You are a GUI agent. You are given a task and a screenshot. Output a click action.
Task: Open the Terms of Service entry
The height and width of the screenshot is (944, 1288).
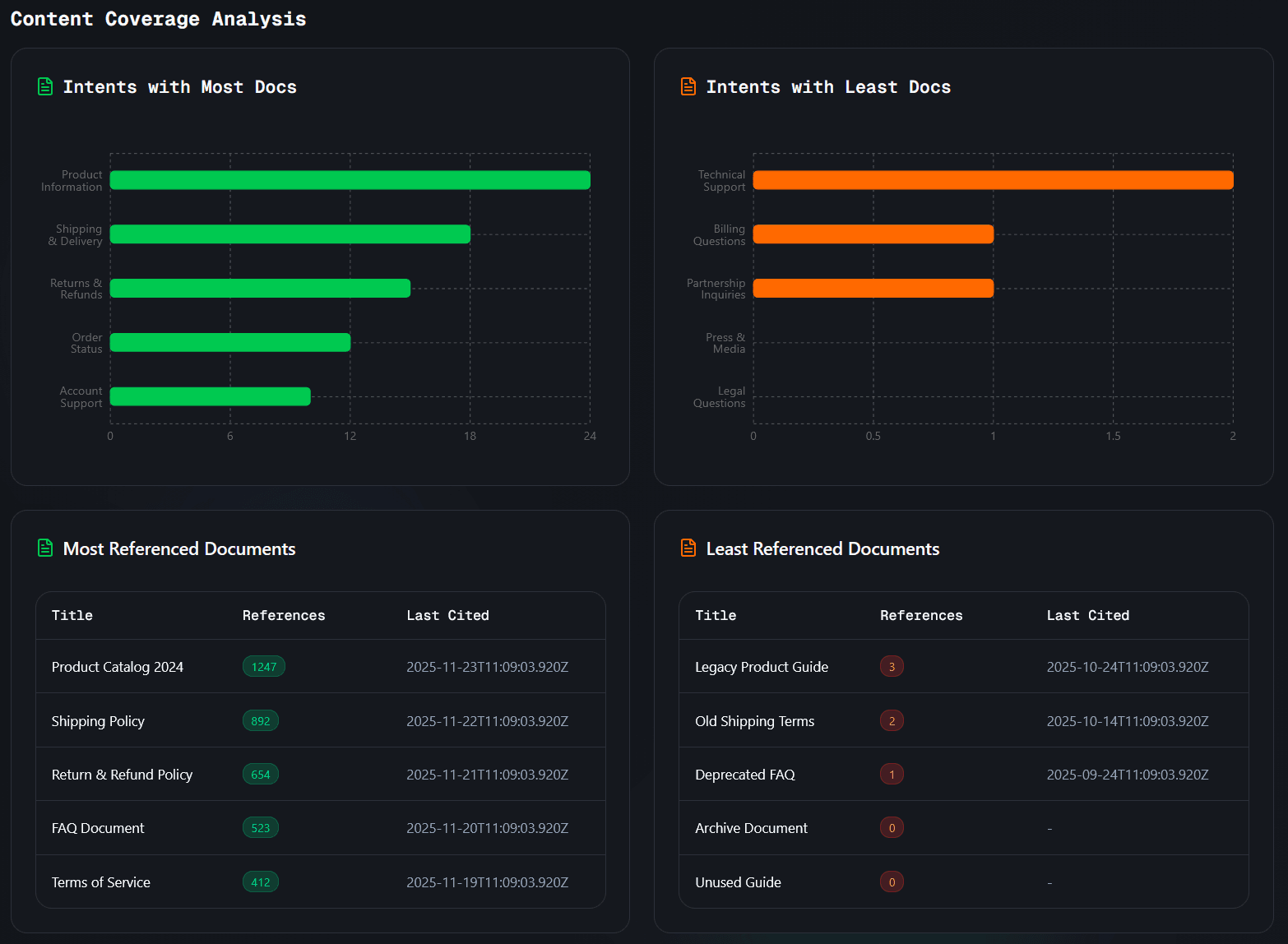(101, 882)
